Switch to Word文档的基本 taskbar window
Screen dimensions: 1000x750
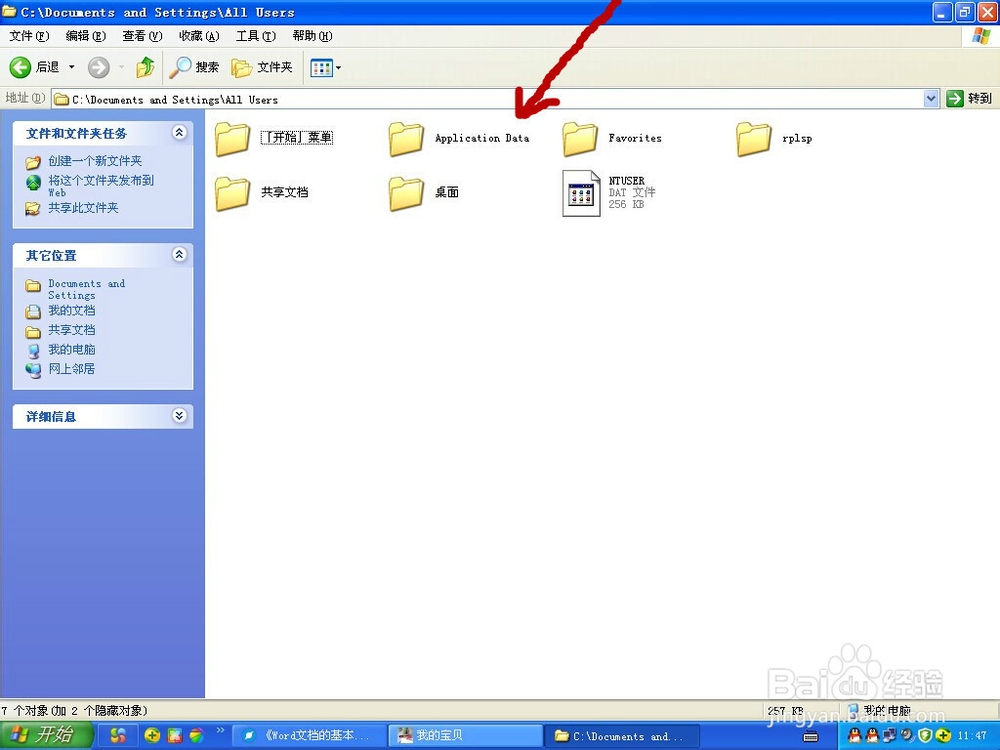click(307, 736)
